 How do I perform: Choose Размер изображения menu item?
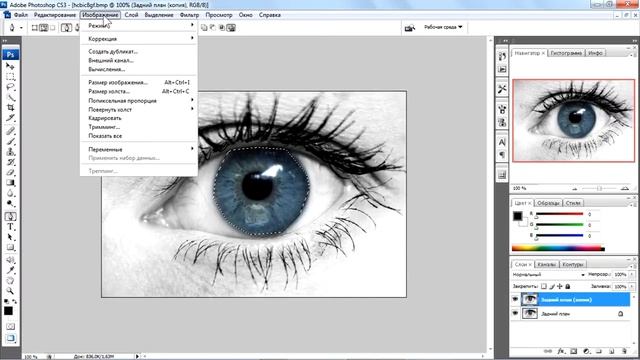pos(139,82)
